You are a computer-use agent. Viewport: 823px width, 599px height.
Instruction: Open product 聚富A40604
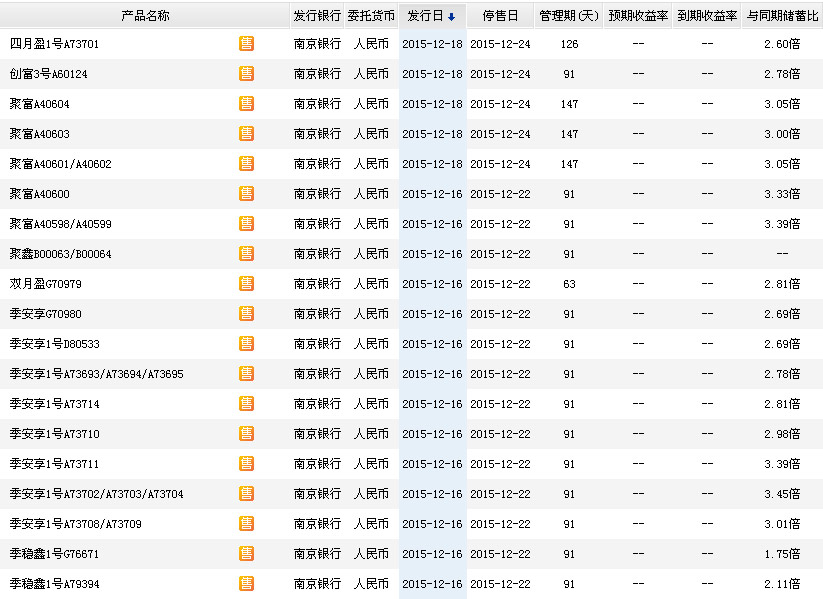point(39,104)
